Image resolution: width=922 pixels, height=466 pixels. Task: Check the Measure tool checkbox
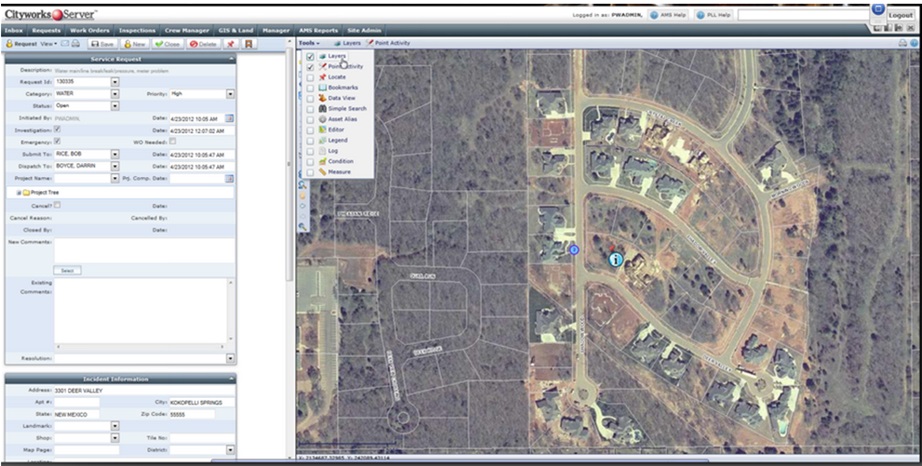pyautogui.click(x=310, y=172)
